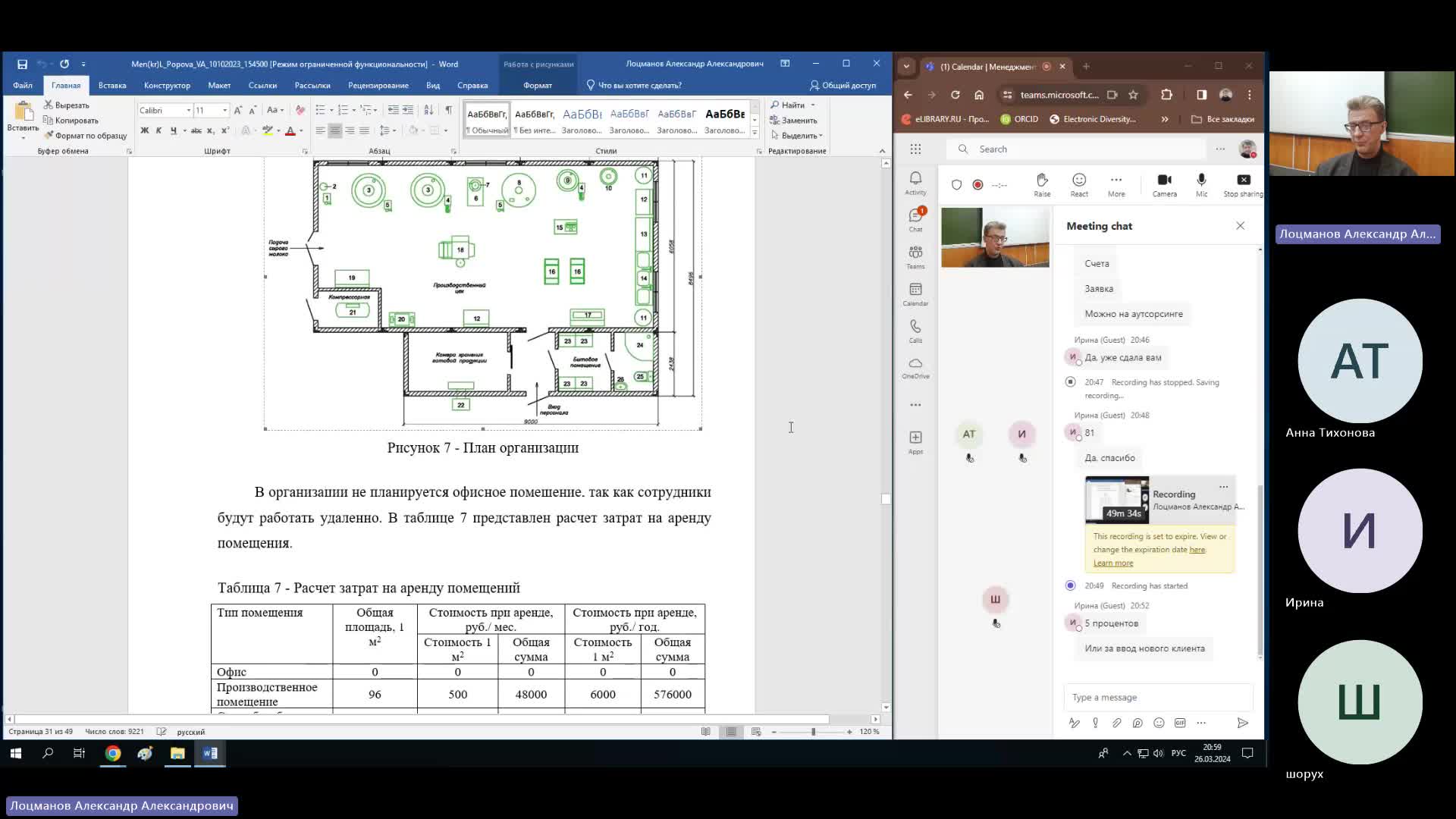The image size is (1456, 819).
Task: Click the Общий доступ share button
Action: (843, 86)
